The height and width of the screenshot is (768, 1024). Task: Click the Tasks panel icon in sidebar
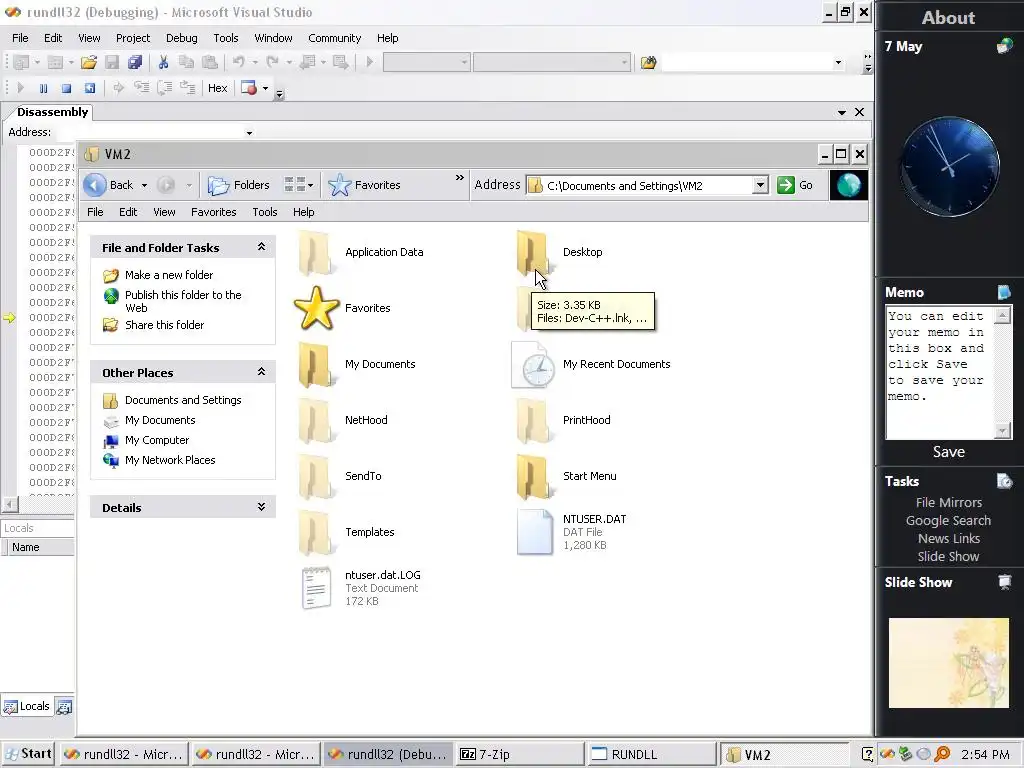point(1004,481)
